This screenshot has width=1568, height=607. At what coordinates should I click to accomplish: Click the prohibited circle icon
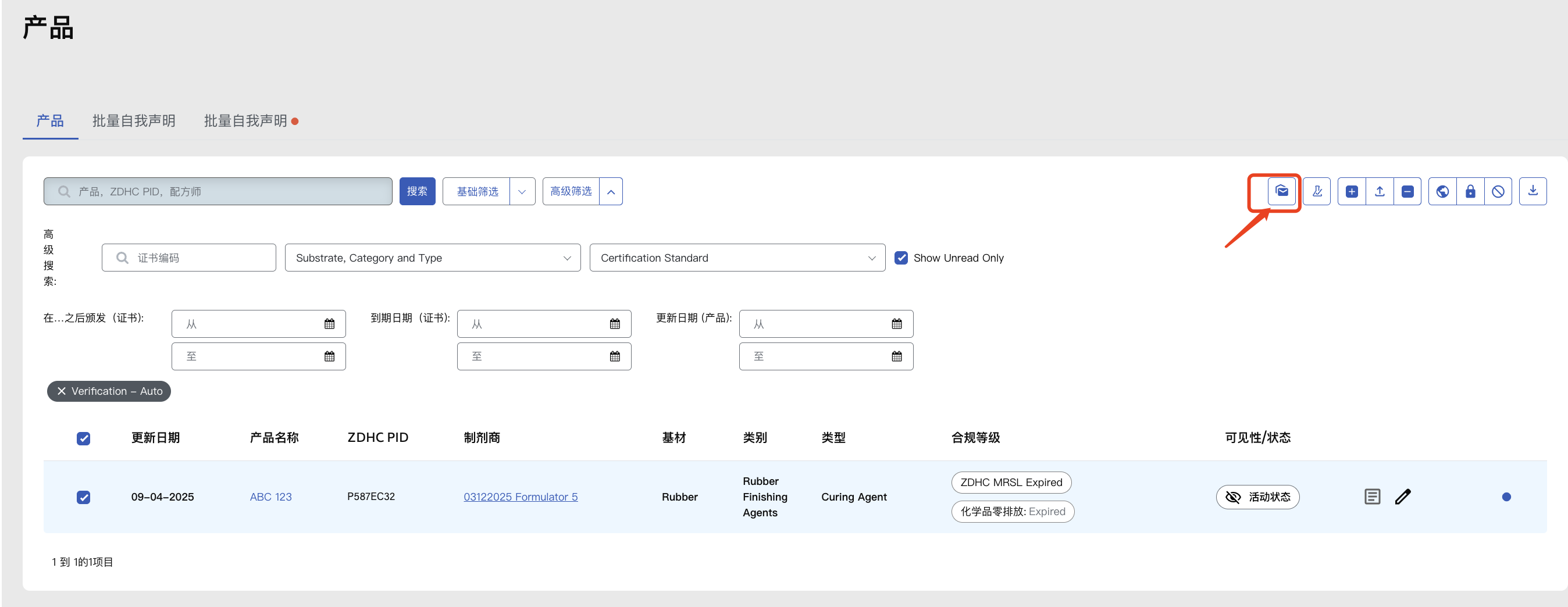(x=1498, y=192)
